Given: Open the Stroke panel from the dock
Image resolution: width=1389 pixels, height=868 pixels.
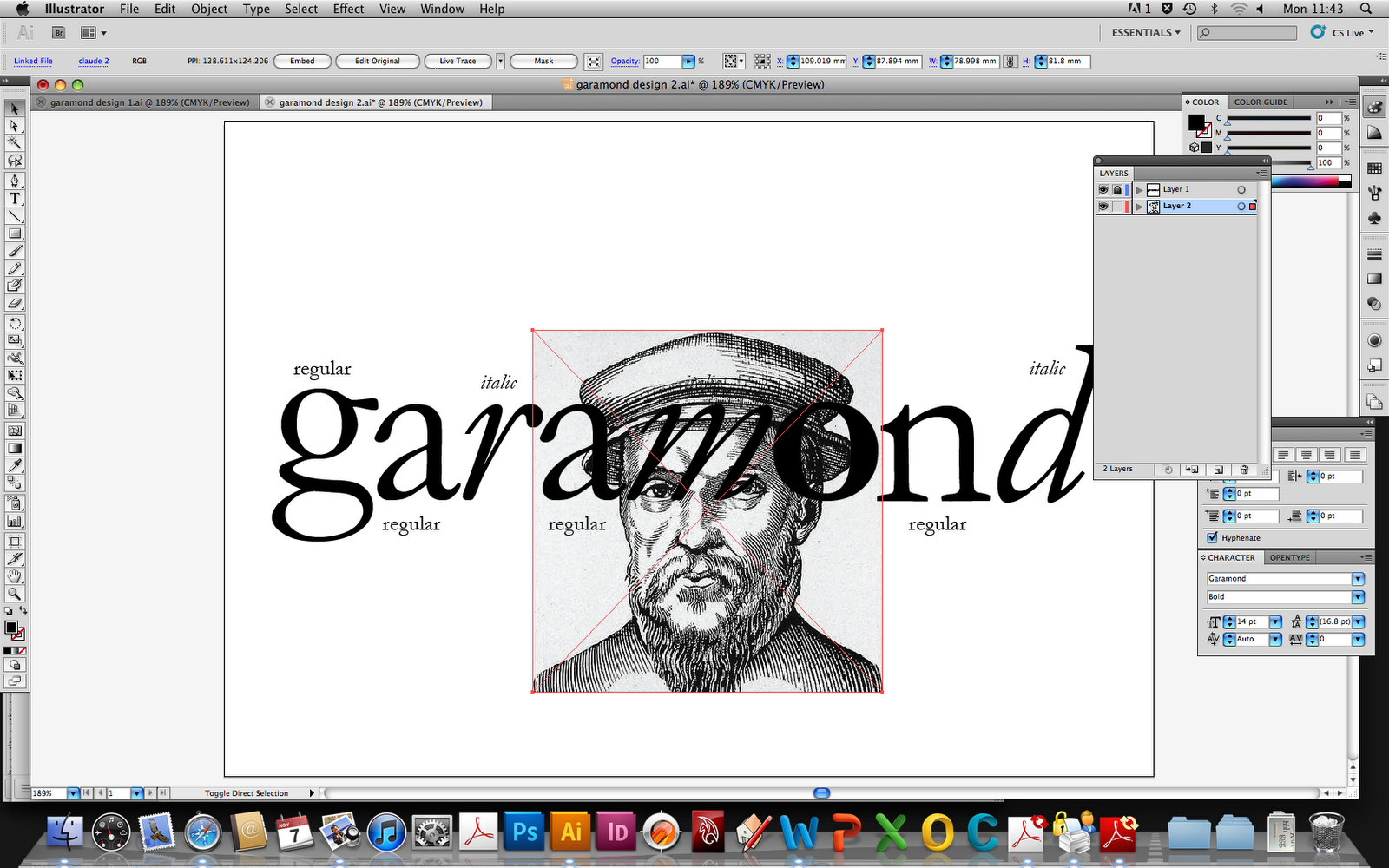Looking at the screenshot, I should [x=1374, y=254].
